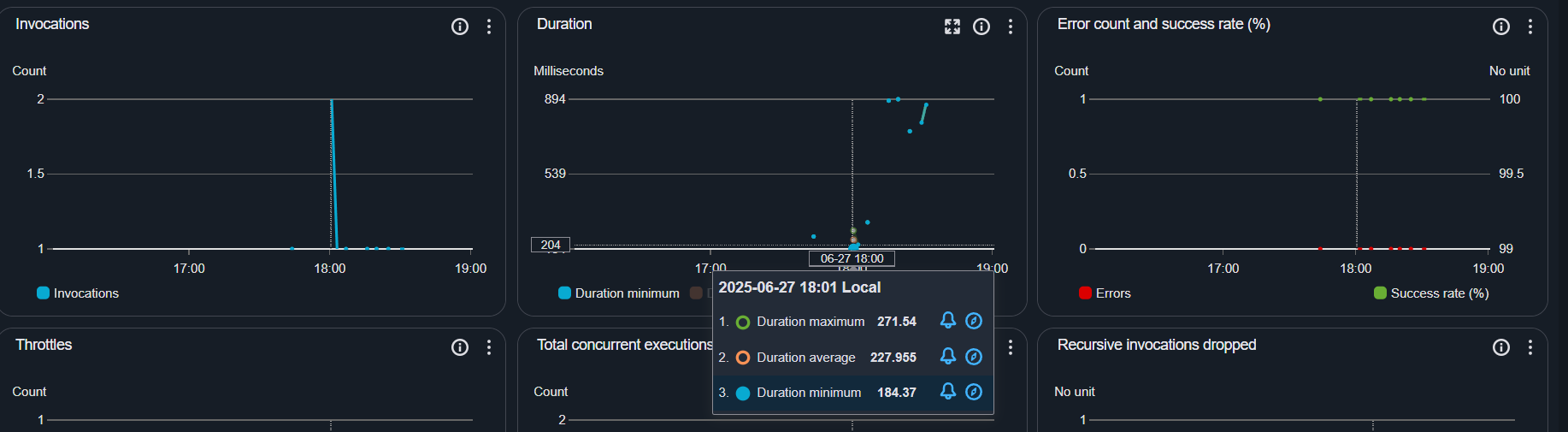Click value 271.54 in the tooltip
The width and height of the screenshot is (1568, 432).
click(897, 322)
